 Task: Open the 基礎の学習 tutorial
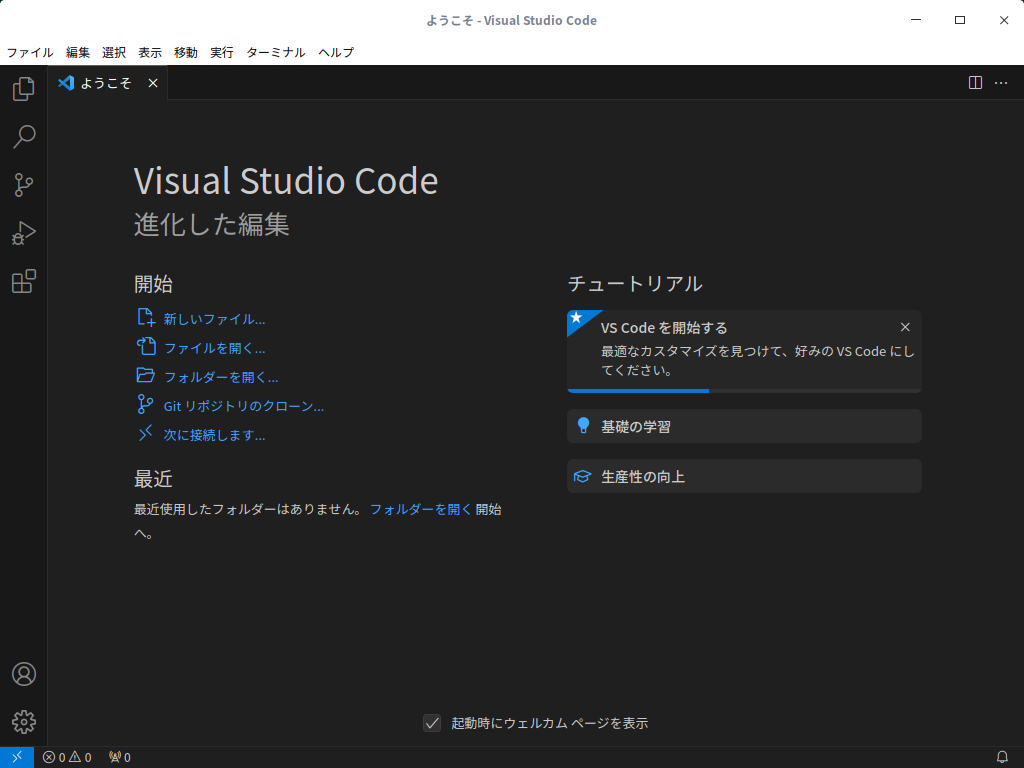pos(744,426)
